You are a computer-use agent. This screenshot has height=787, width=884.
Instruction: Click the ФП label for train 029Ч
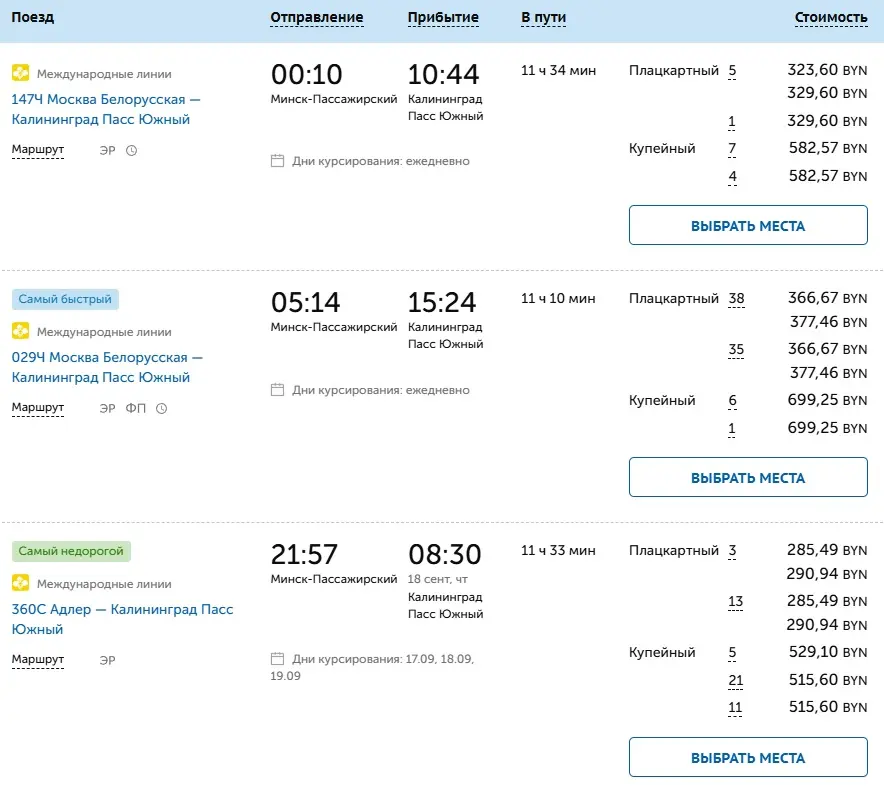click(x=135, y=409)
